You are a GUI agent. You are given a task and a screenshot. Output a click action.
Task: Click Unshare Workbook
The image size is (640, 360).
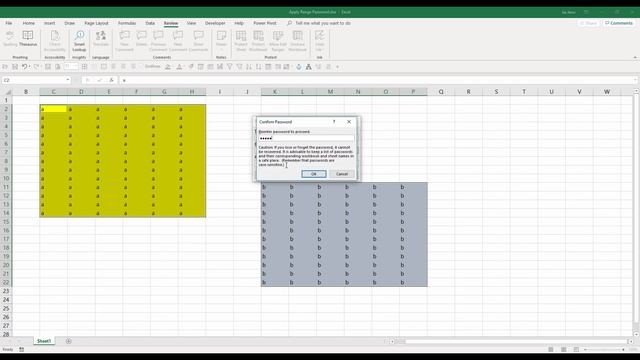[298, 41]
